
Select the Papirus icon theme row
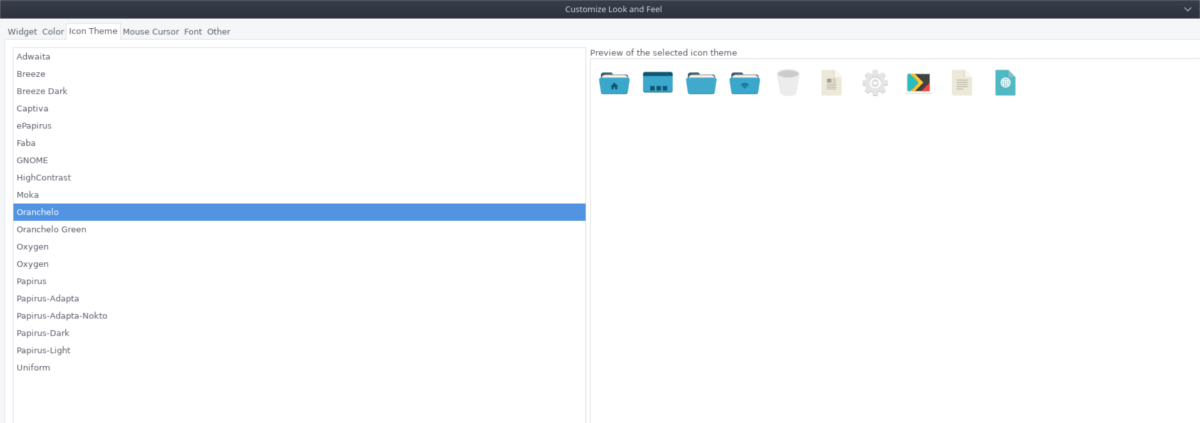click(x=299, y=281)
